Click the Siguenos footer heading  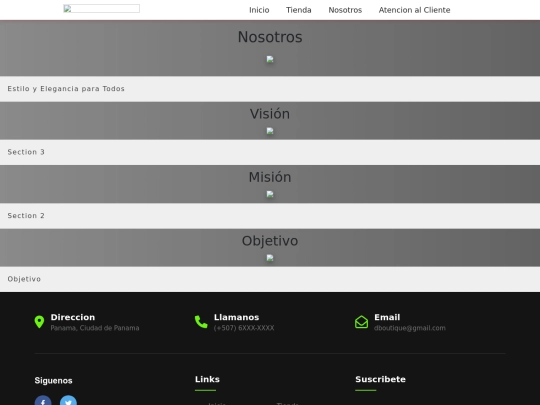(53, 381)
